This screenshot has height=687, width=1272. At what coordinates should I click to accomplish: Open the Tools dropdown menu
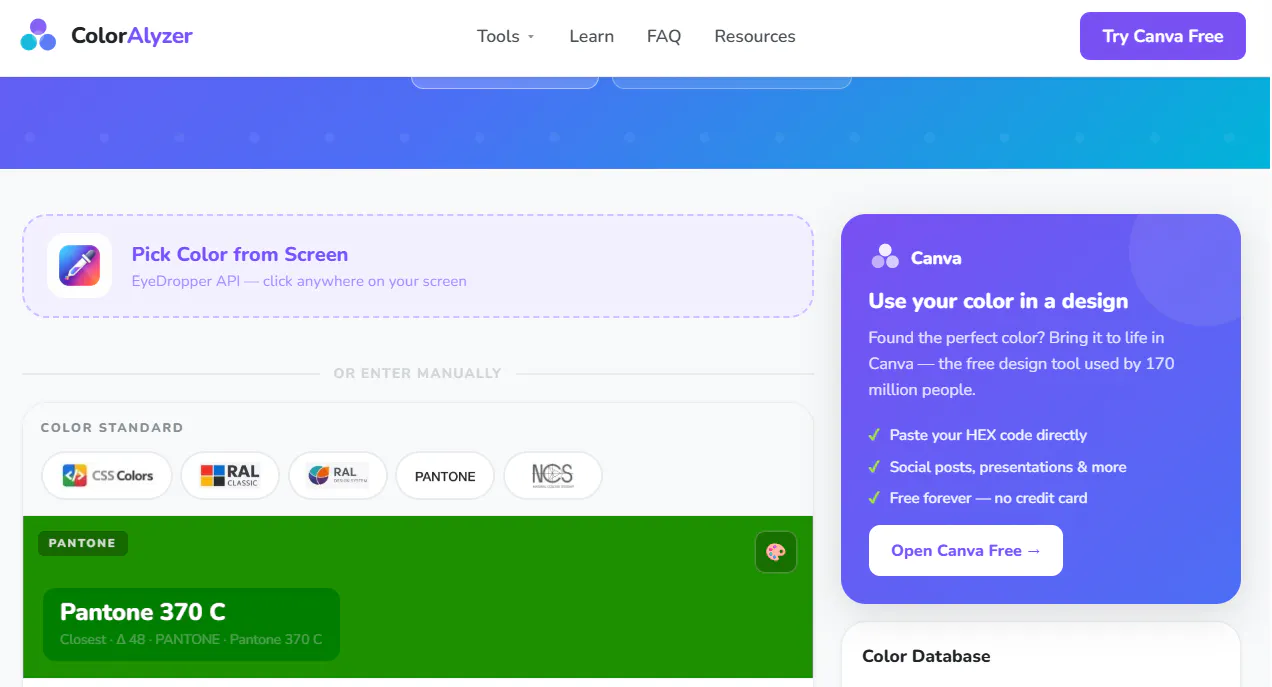click(x=506, y=36)
